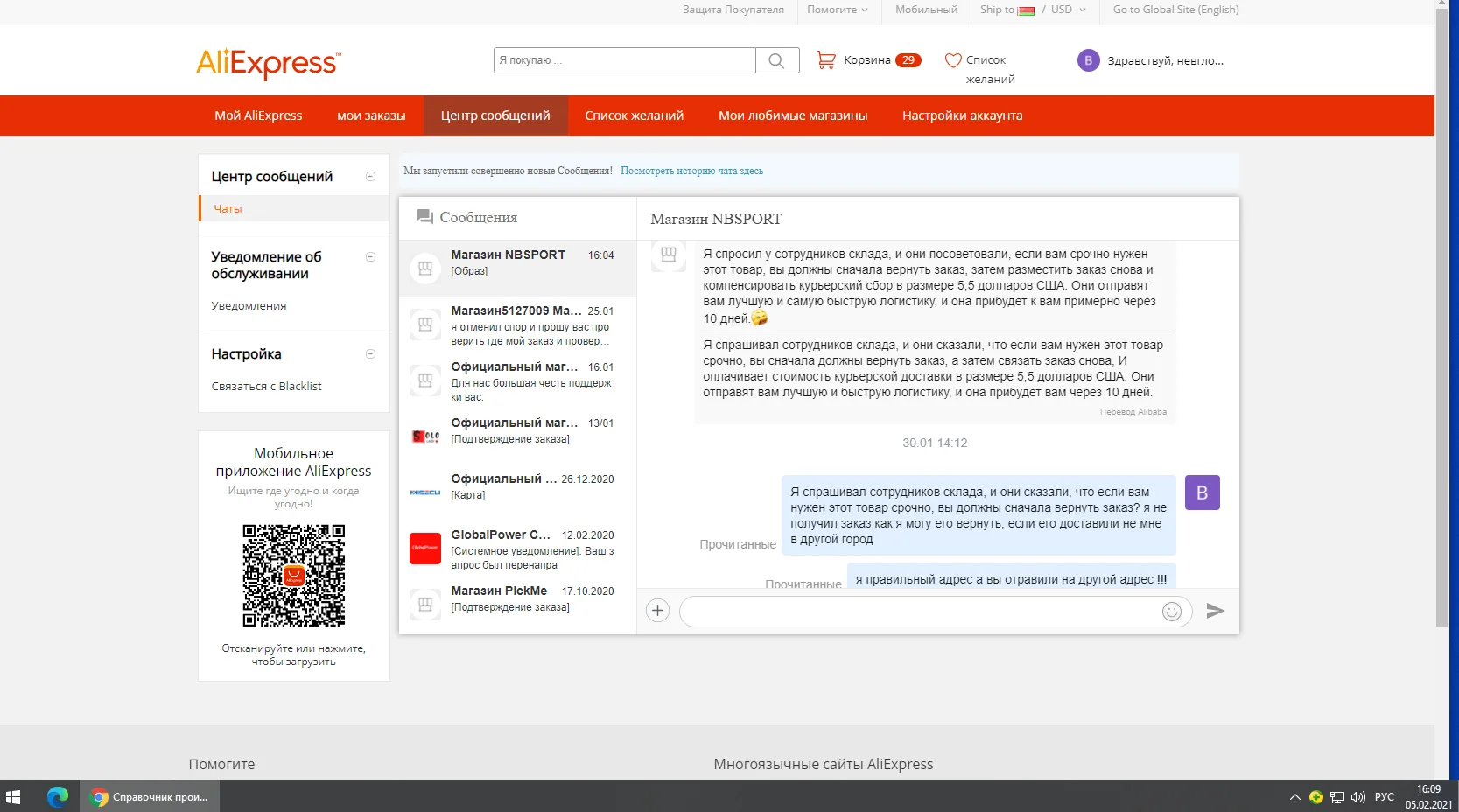Click the Магазин NBSPORT chat header title
1459x812 pixels.
point(715,219)
